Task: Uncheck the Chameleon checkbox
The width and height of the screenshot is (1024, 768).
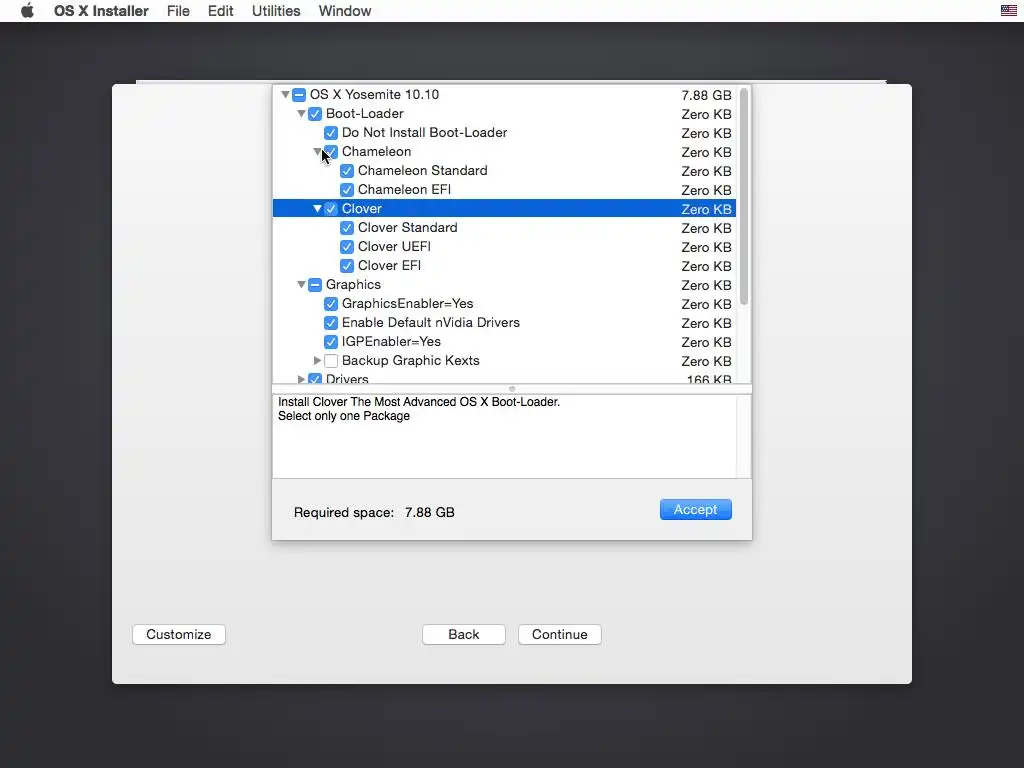Action: 331,152
